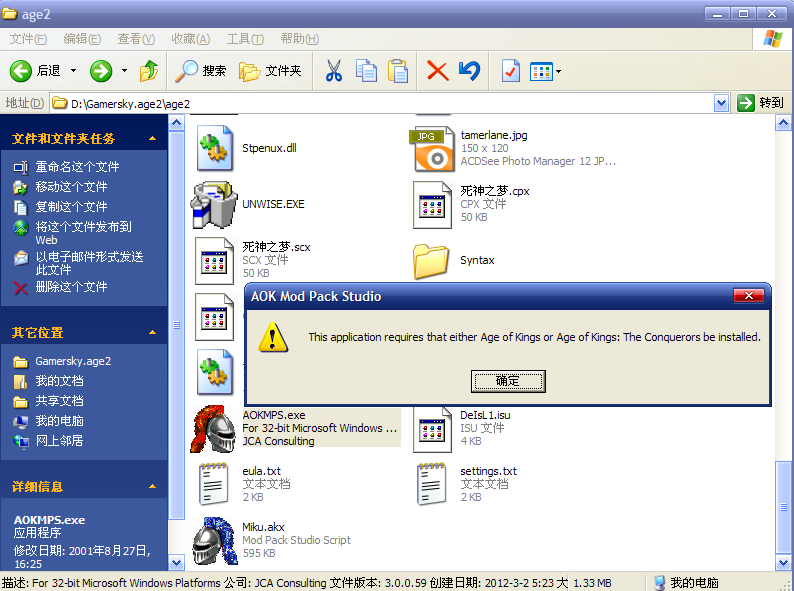Click the Paste clipboard icon
Viewport: 794px width, 591px height.
[x=398, y=71]
